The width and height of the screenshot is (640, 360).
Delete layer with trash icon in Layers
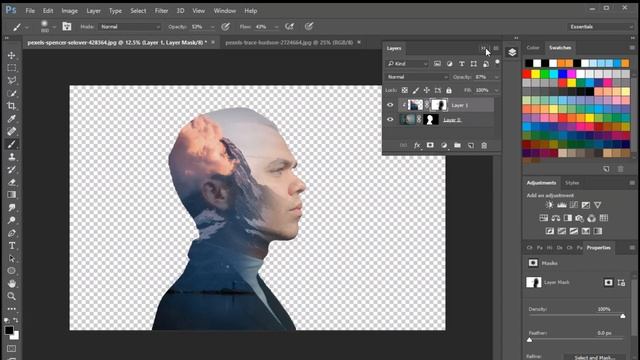[x=484, y=145]
